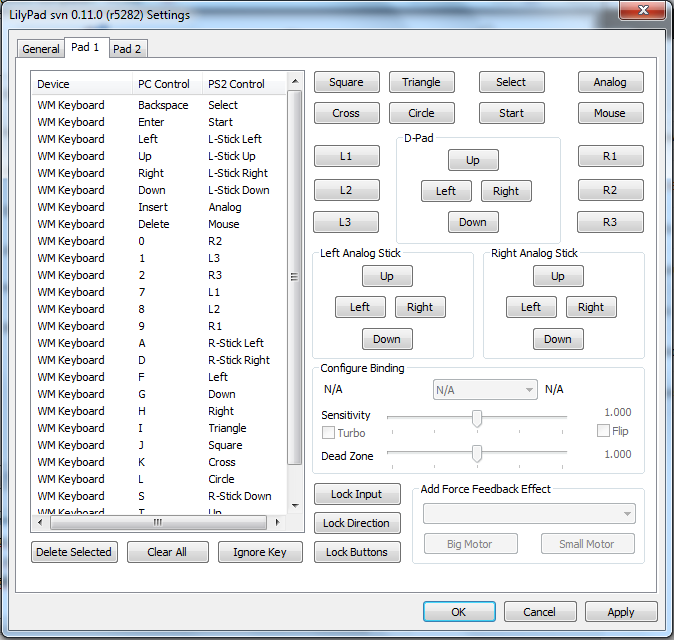Viewport: 674px width, 640px height.
Task: Bind the R1 button
Action: tap(610, 156)
